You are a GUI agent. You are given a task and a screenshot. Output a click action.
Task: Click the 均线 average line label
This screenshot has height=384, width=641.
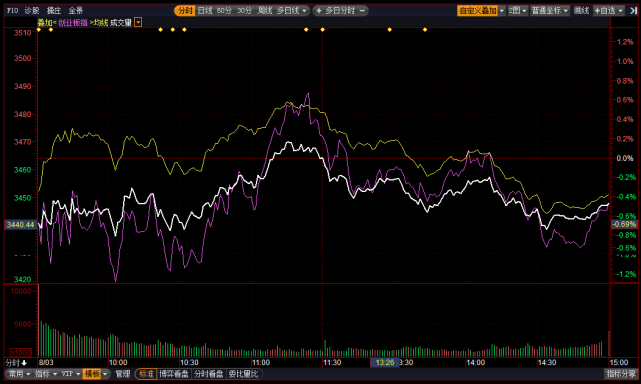101,22
